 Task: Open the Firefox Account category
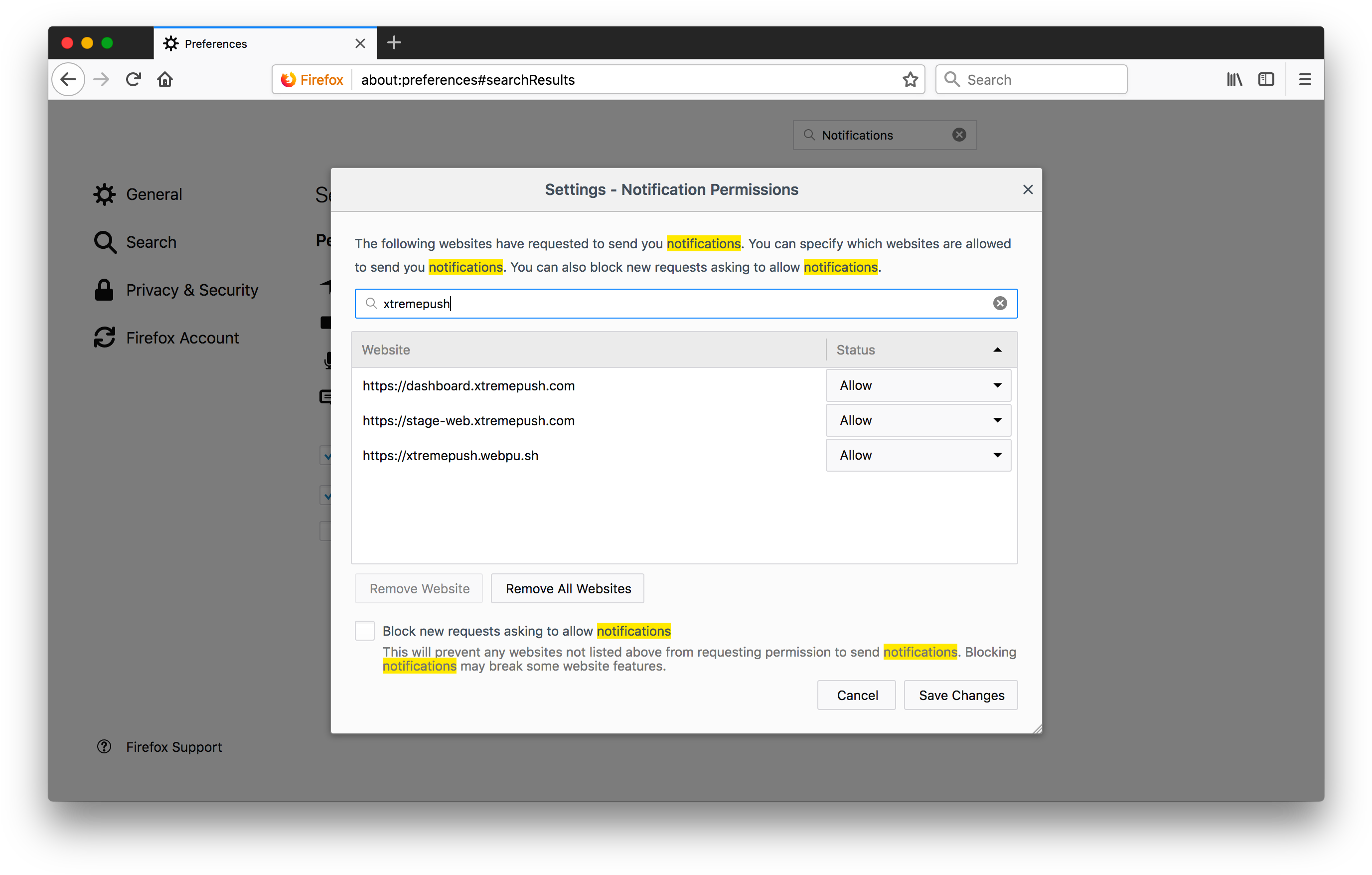coord(166,338)
